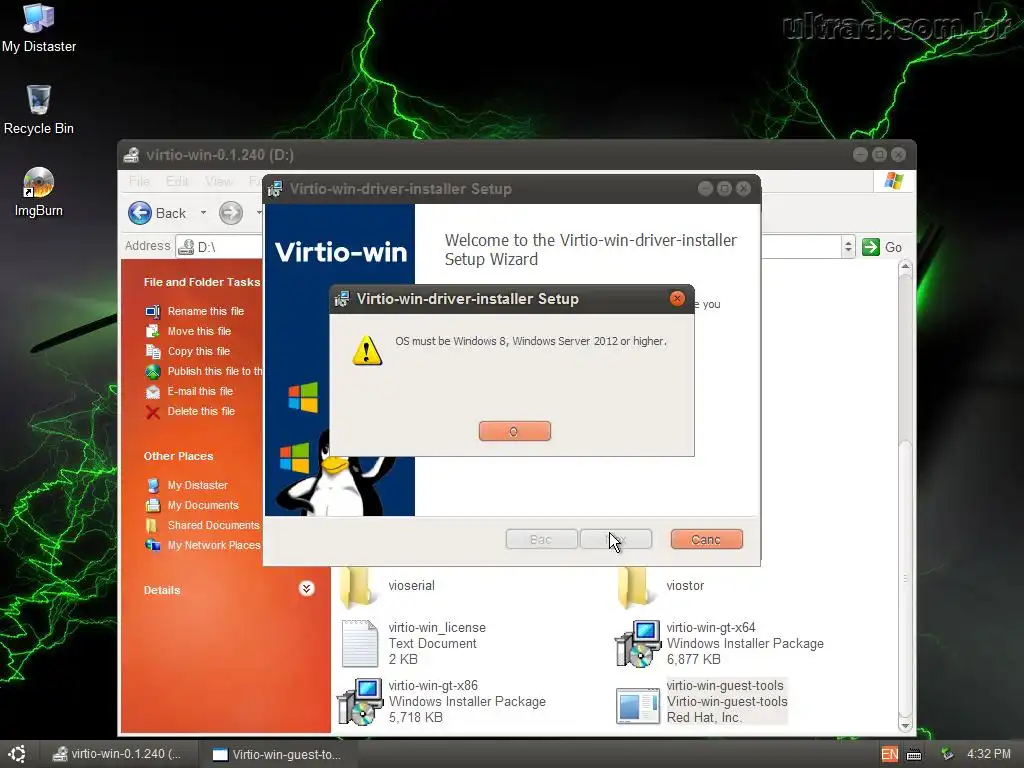Image resolution: width=1024 pixels, height=768 pixels.
Task: Click the Explorer scrollbar up arrow
Action: pos(905,266)
